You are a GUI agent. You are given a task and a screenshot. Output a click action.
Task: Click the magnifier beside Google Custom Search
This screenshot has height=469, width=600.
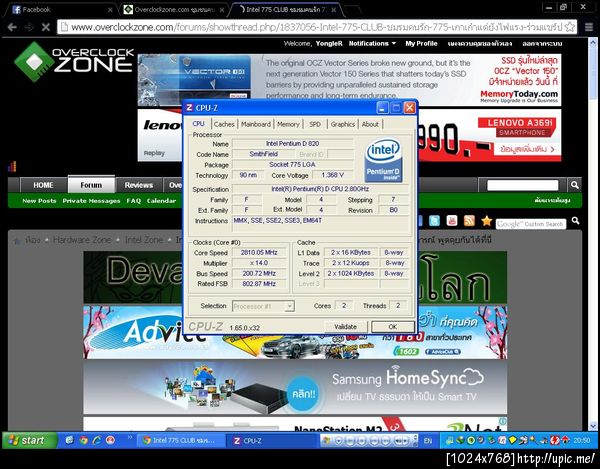[x=575, y=221]
